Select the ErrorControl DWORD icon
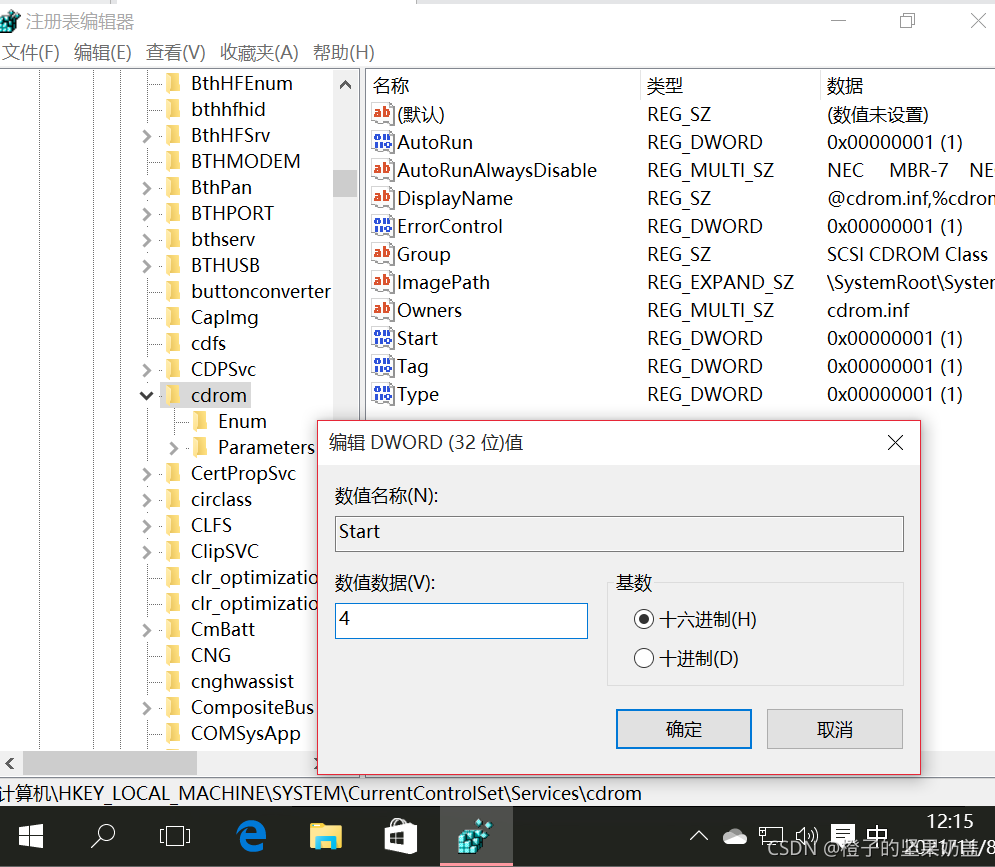995x867 pixels. coord(382,226)
